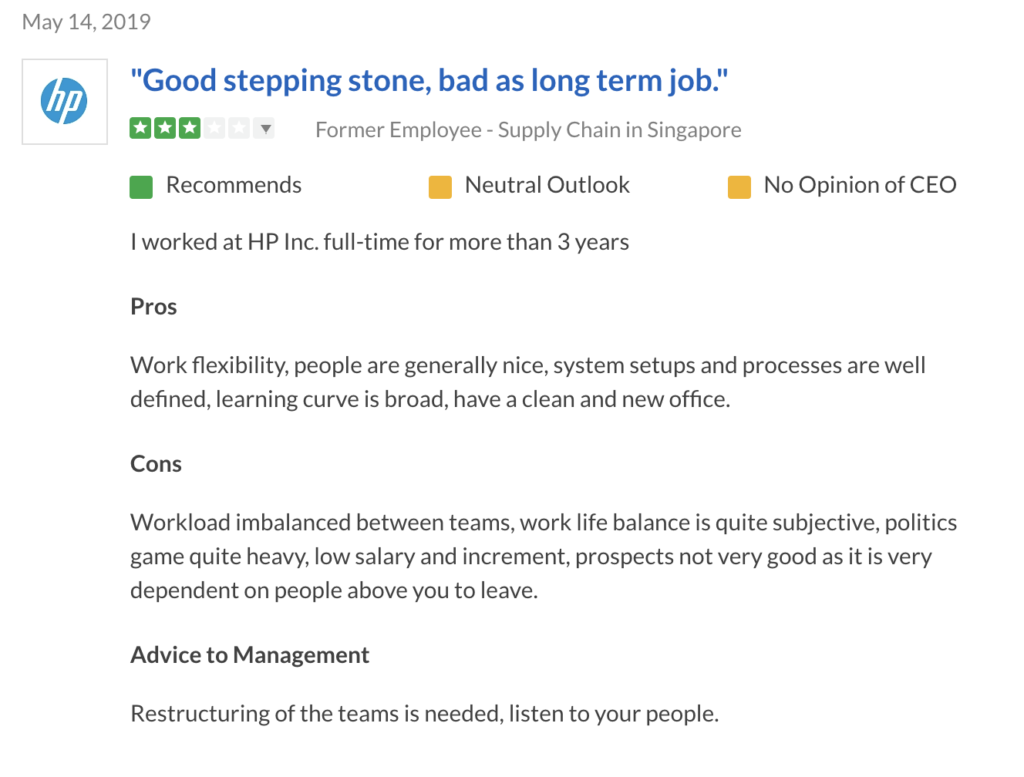Click the green Recommends indicator square
Viewport: 1024px width, 777px height.
point(140,186)
